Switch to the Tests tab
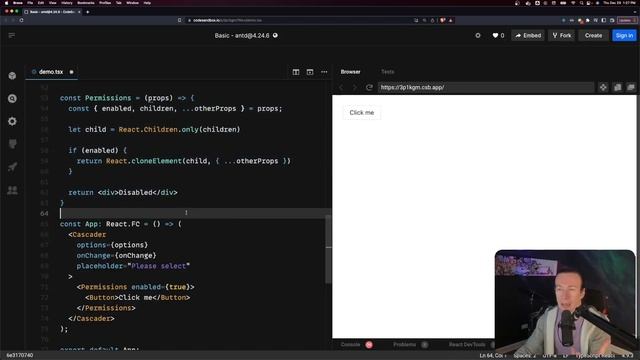The height and width of the screenshot is (360, 640). point(387,72)
